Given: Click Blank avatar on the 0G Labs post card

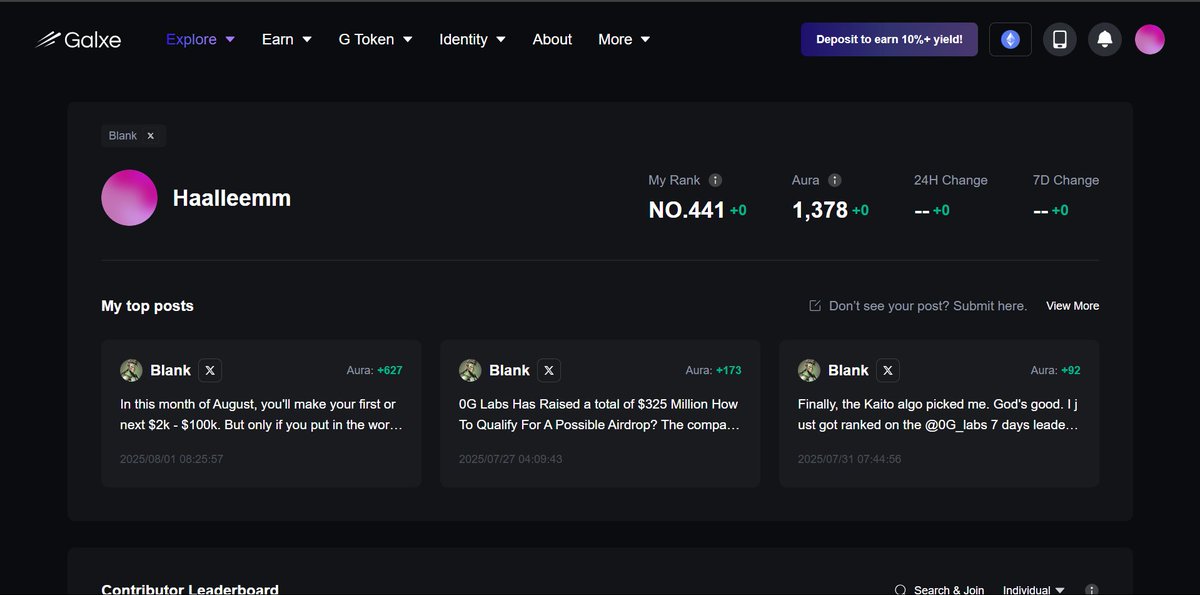Looking at the screenshot, I should (x=470, y=370).
